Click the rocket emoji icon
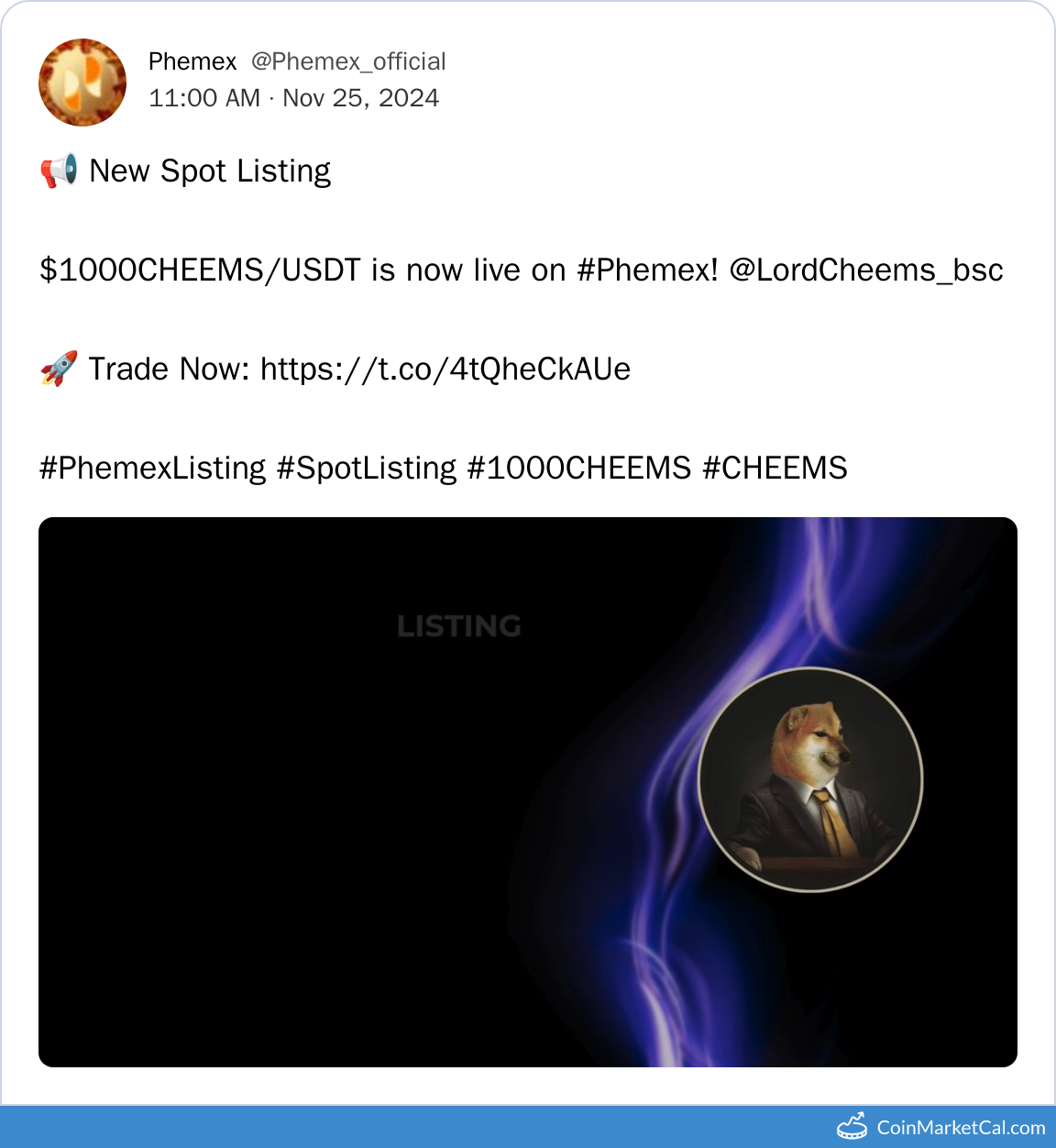The width and height of the screenshot is (1056, 1148). coord(59,369)
